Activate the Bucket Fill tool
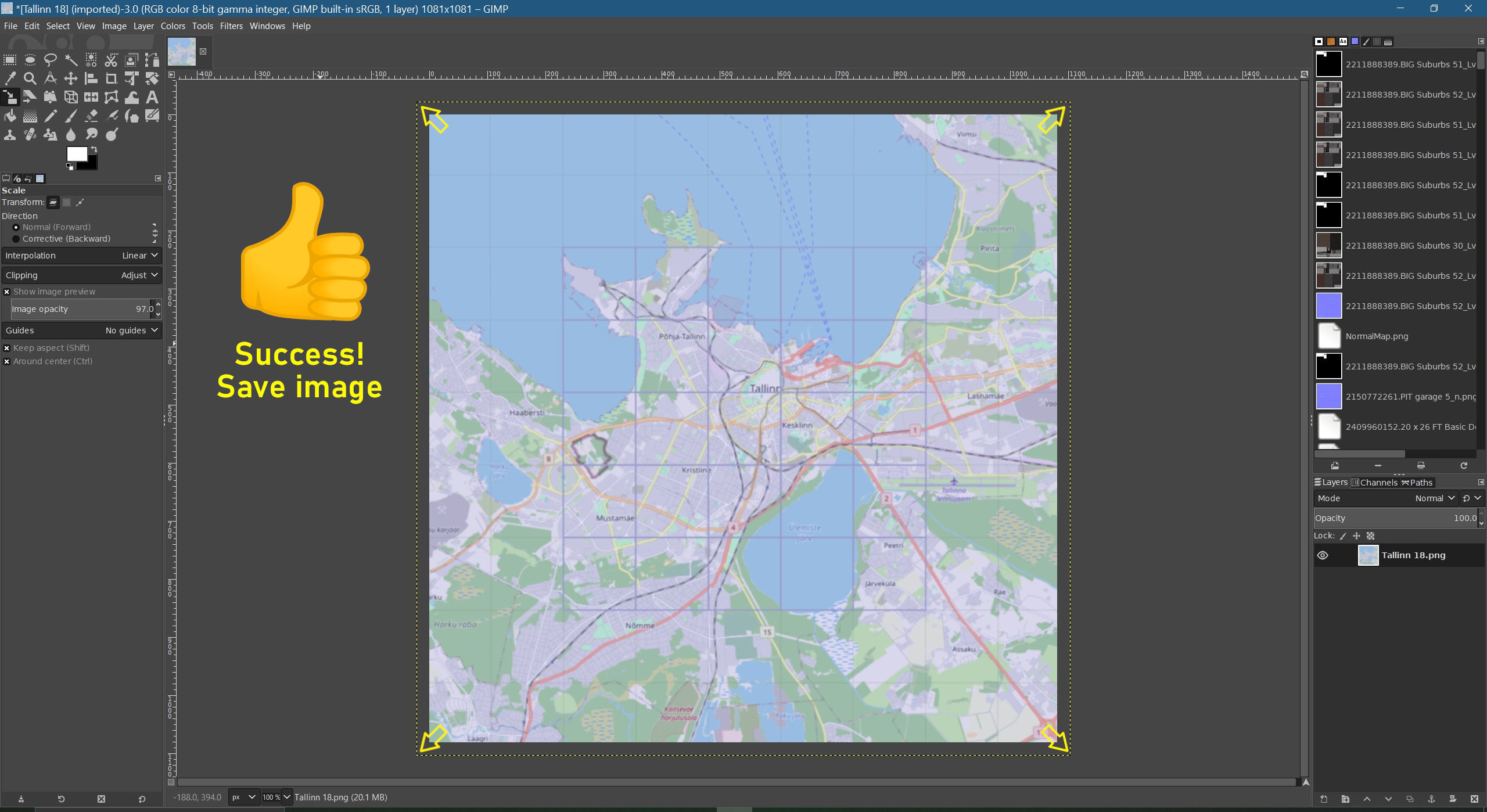The height and width of the screenshot is (812, 1487). coord(10,116)
